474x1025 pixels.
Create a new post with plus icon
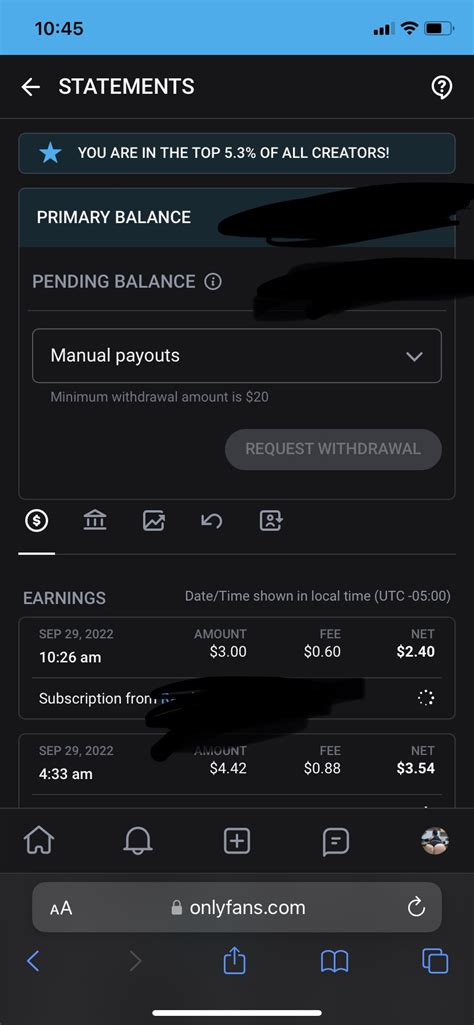click(237, 841)
